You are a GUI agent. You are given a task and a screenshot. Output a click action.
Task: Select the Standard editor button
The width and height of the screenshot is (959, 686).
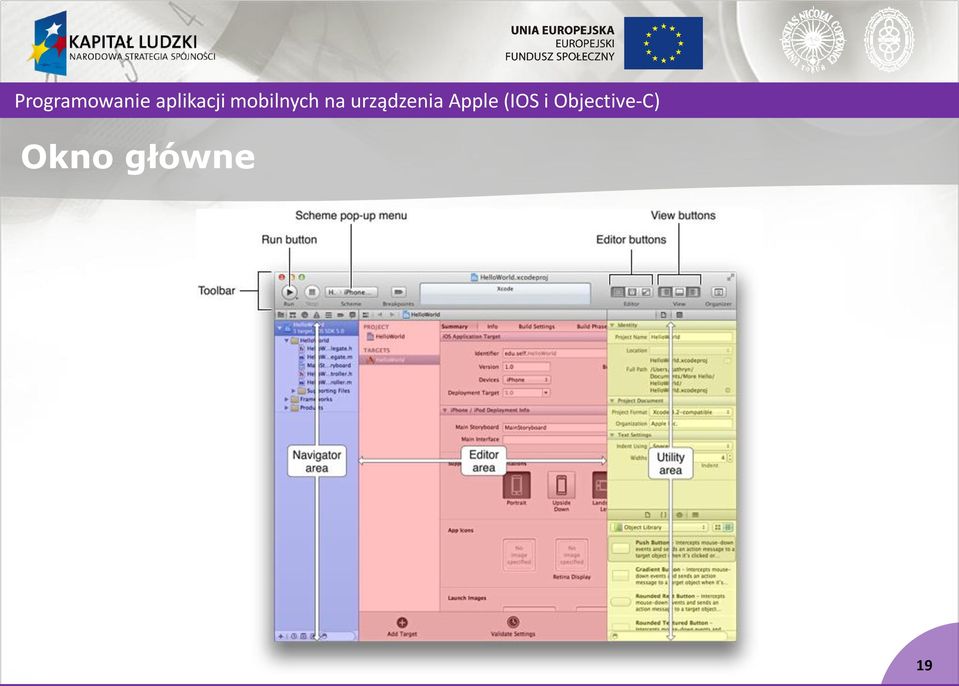click(618, 292)
